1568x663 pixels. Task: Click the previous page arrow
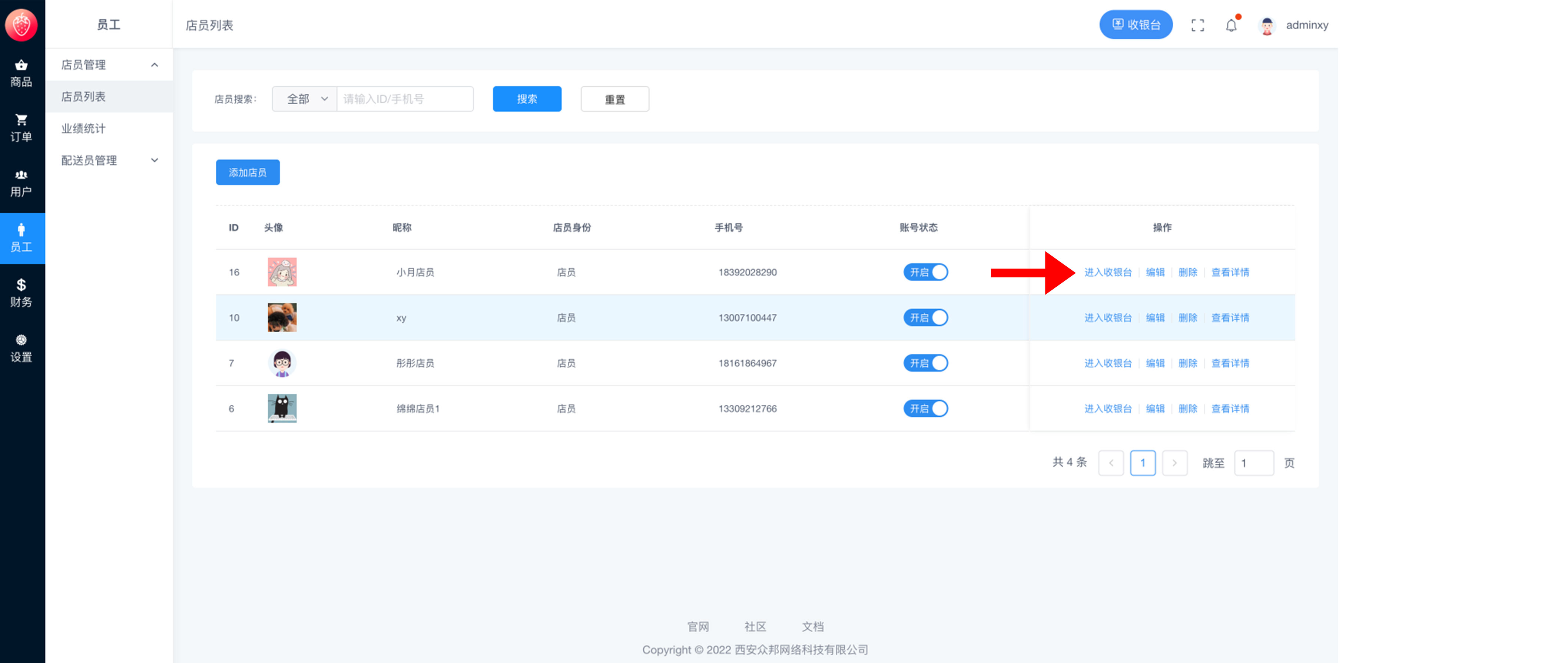tap(1111, 463)
